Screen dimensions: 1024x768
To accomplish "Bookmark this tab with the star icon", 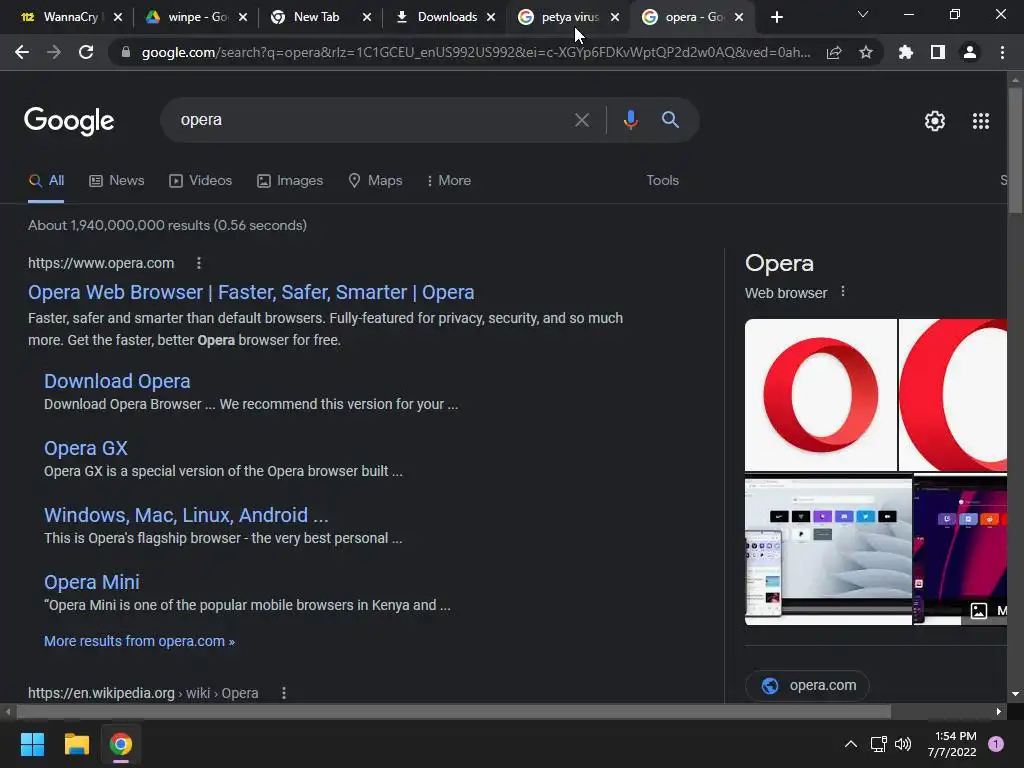I will [x=865, y=52].
